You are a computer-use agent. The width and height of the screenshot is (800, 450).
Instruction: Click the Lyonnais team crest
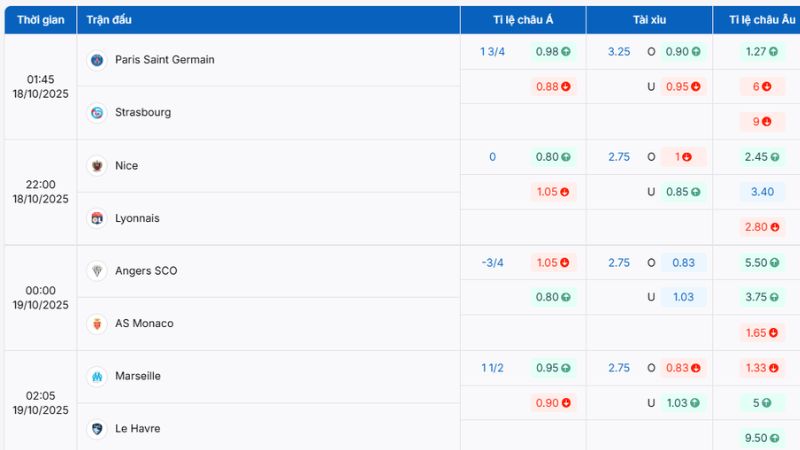[x=97, y=218]
